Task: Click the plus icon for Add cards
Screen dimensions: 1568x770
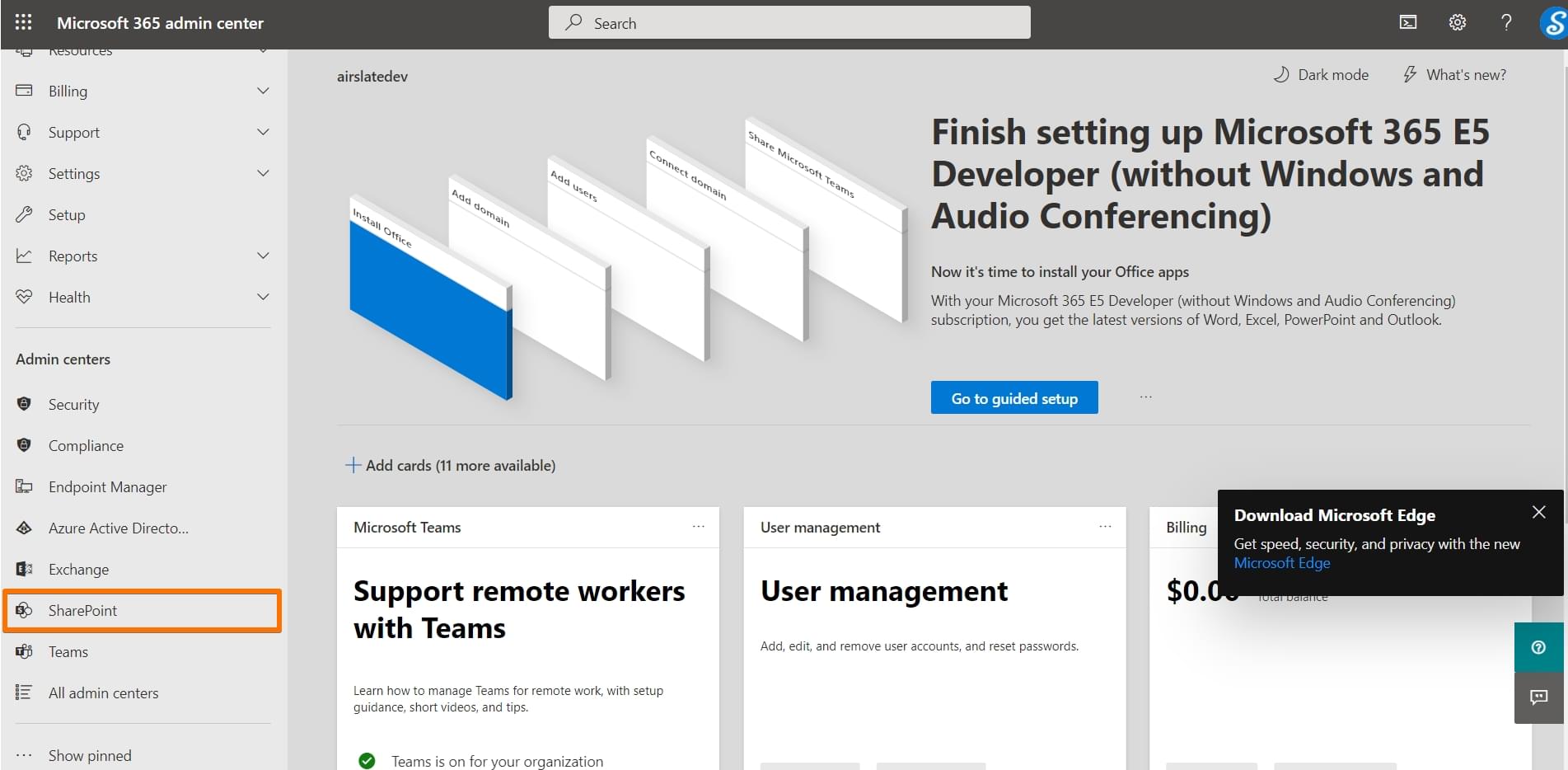Action: click(353, 465)
